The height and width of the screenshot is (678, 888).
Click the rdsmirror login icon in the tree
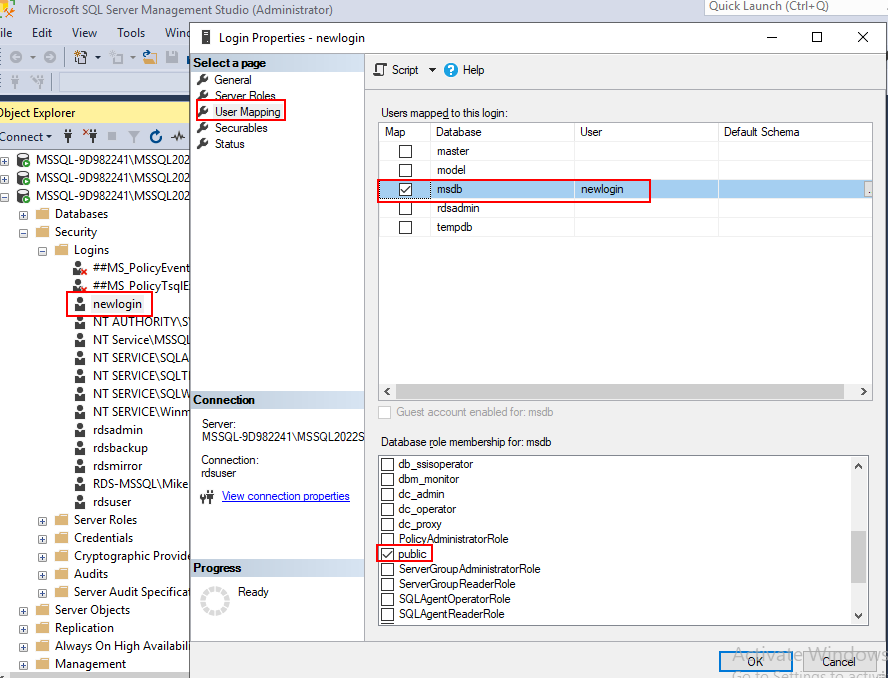pos(80,466)
